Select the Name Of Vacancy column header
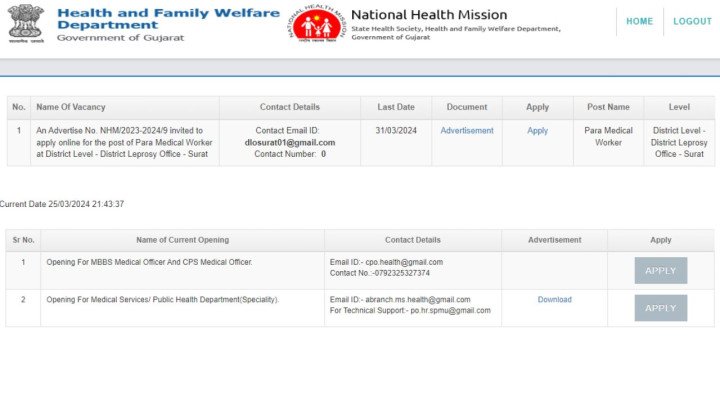This screenshot has width=720, height=405. point(70,107)
